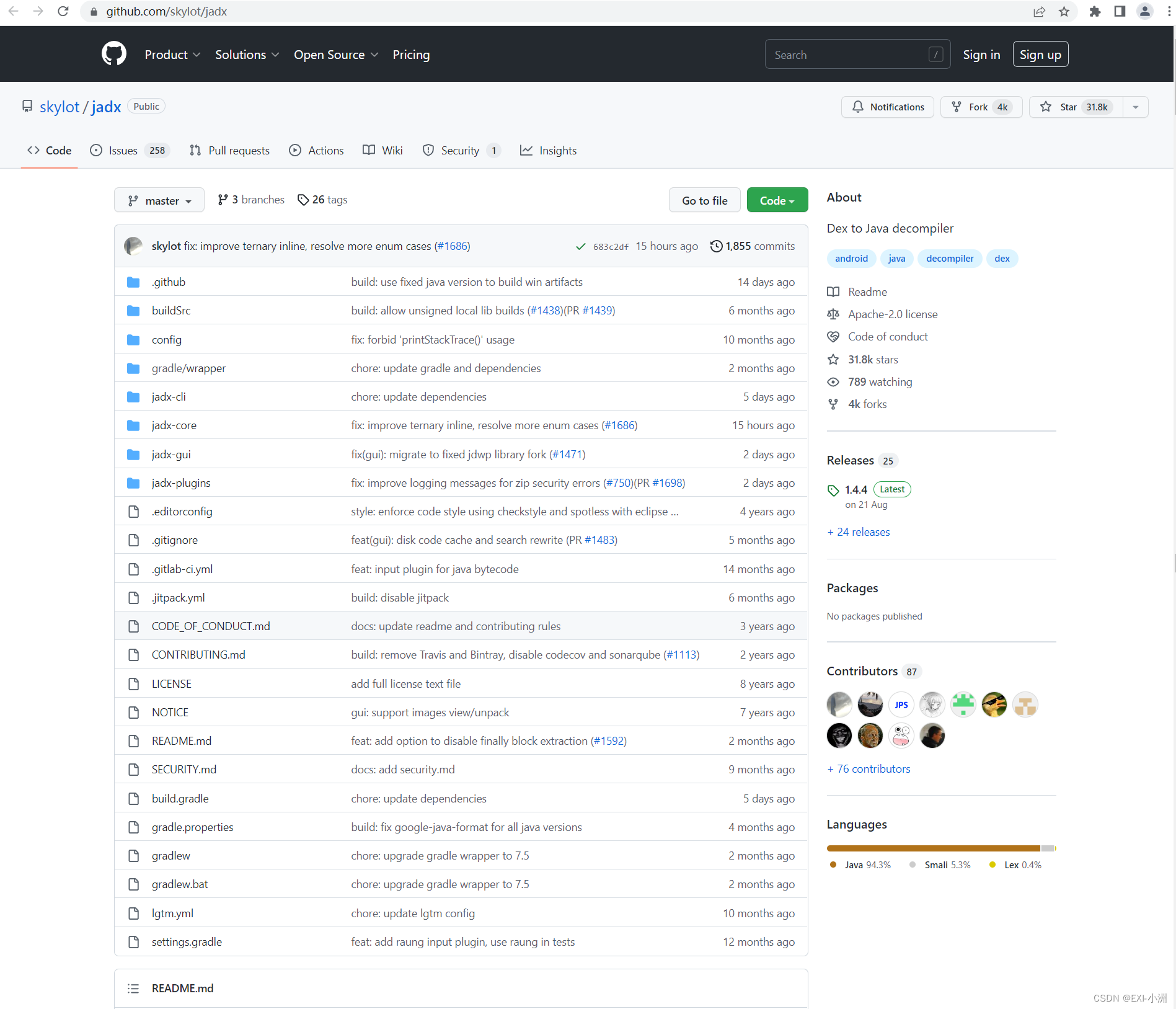The width and height of the screenshot is (1176, 1009).
Task: Open the master branch selector
Action: [x=159, y=200]
